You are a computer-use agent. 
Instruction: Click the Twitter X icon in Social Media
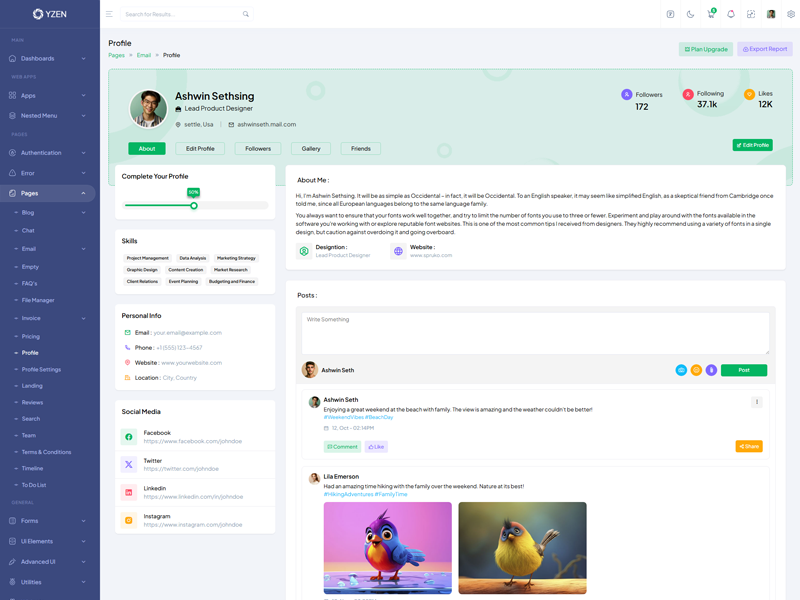[129, 465]
